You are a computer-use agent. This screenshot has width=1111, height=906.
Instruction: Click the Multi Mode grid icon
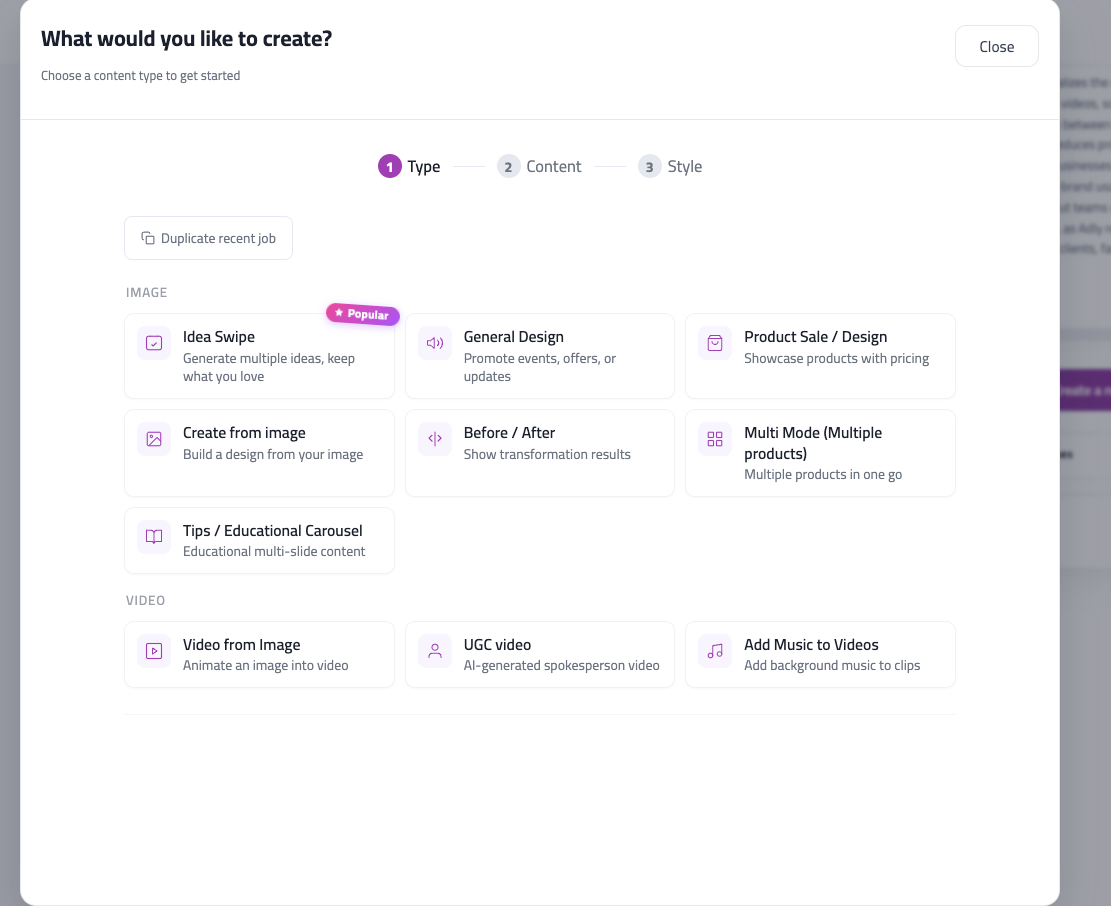click(715, 439)
